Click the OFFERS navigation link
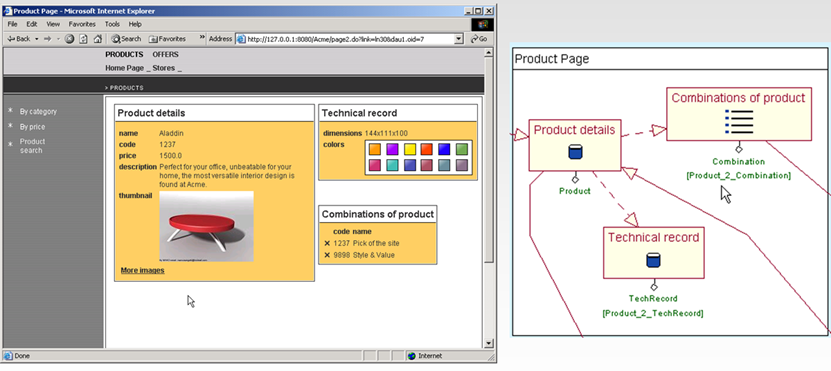Screen dimensions: 831x371 point(165,55)
